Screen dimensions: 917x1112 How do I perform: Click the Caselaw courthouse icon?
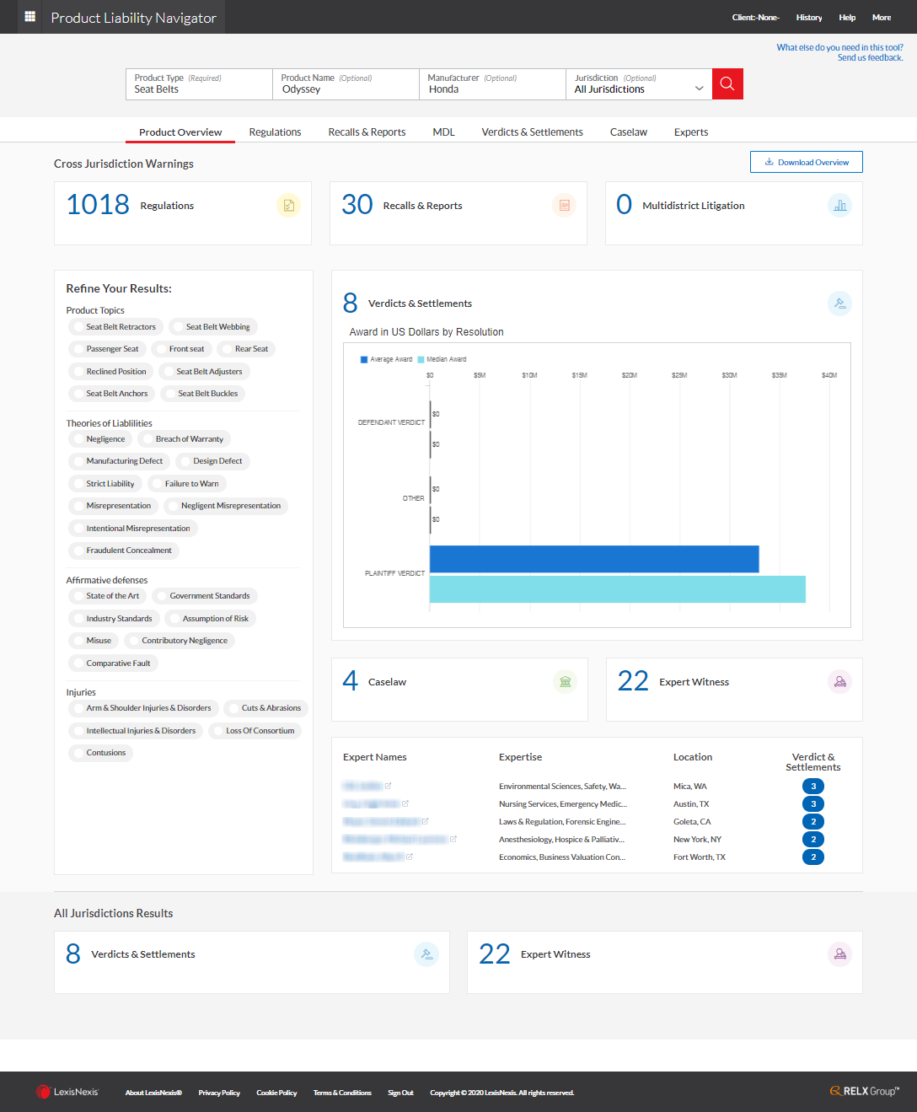click(565, 682)
